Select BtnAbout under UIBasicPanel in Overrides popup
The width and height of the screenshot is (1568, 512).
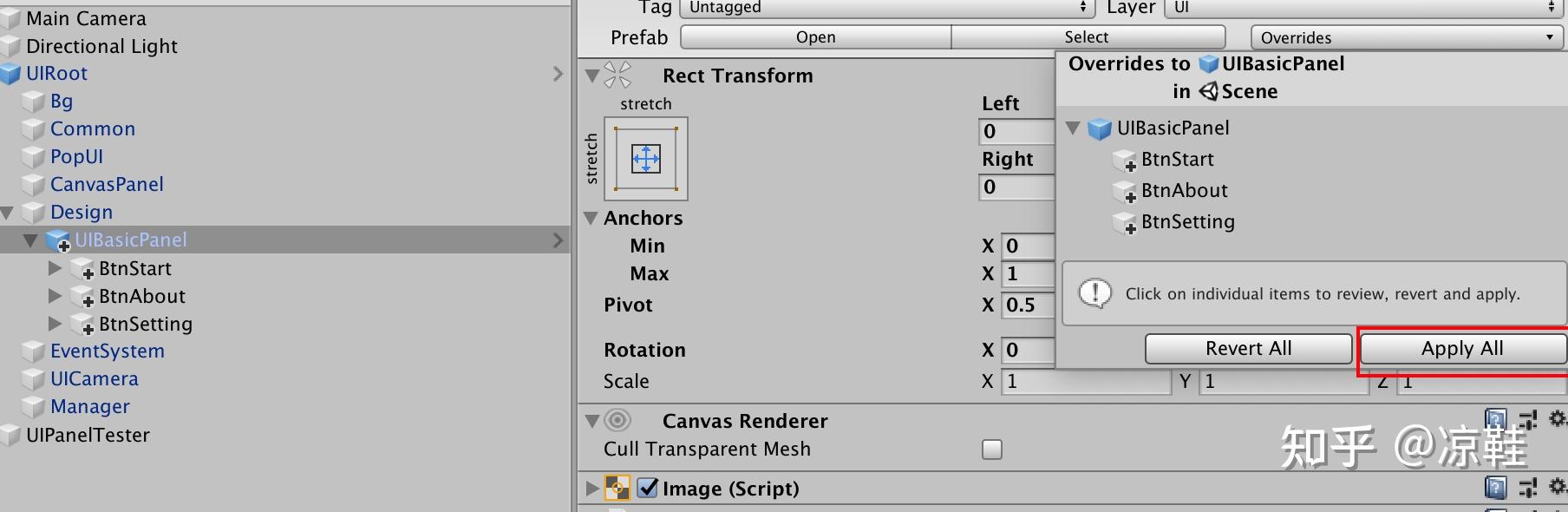[x=1185, y=190]
